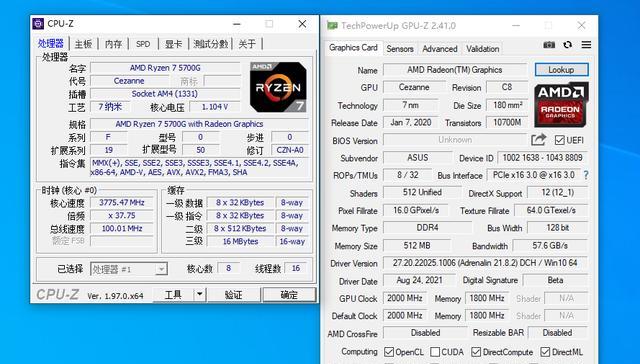Click the 确定 button in CPU-Z
The height and width of the screenshot is (364, 640).
(289, 294)
